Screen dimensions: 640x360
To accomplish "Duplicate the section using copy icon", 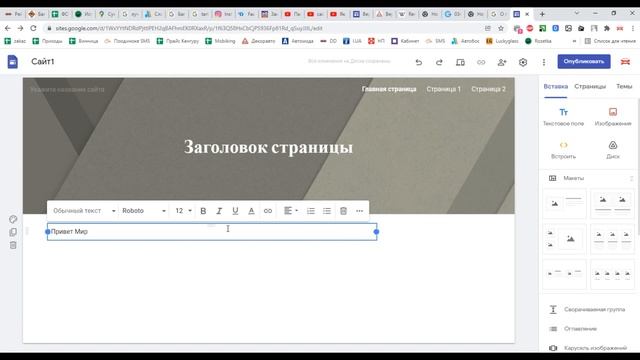I will click(x=13, y=232).
